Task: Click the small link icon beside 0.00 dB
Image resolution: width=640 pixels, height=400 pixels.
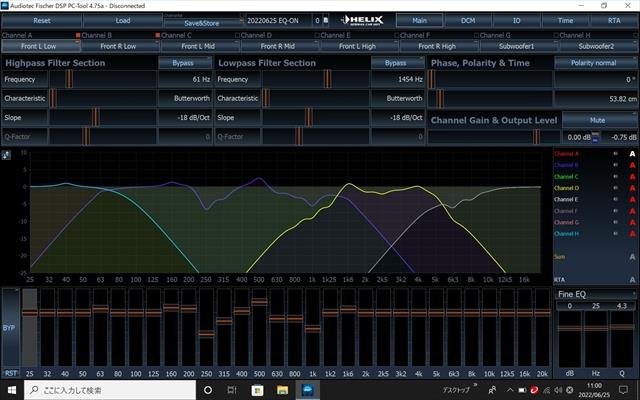Action: point(596,137)
